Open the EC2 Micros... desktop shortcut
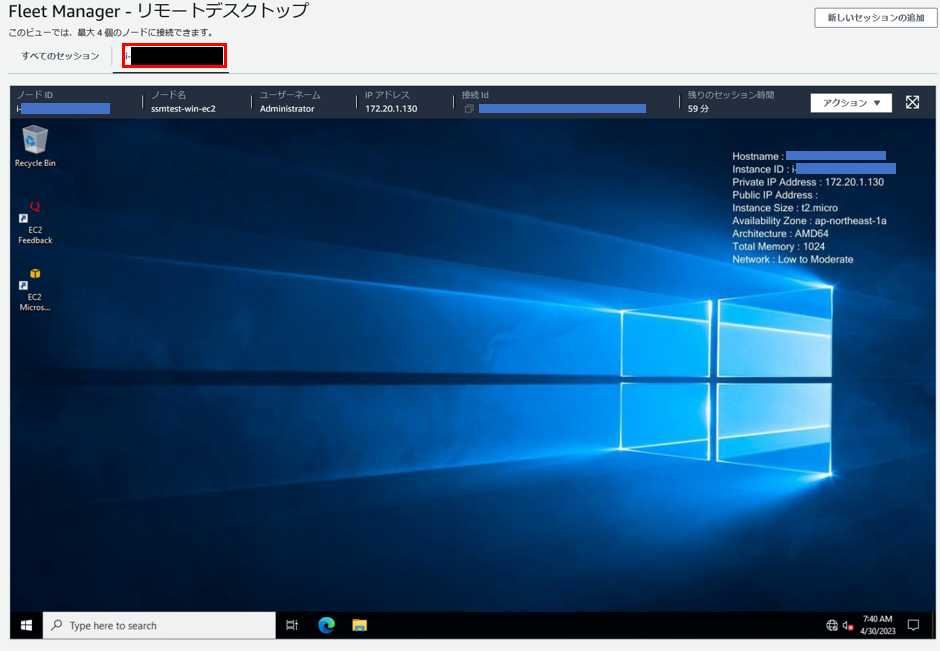This screenshot has width=940, height=651. pos(35,290)
